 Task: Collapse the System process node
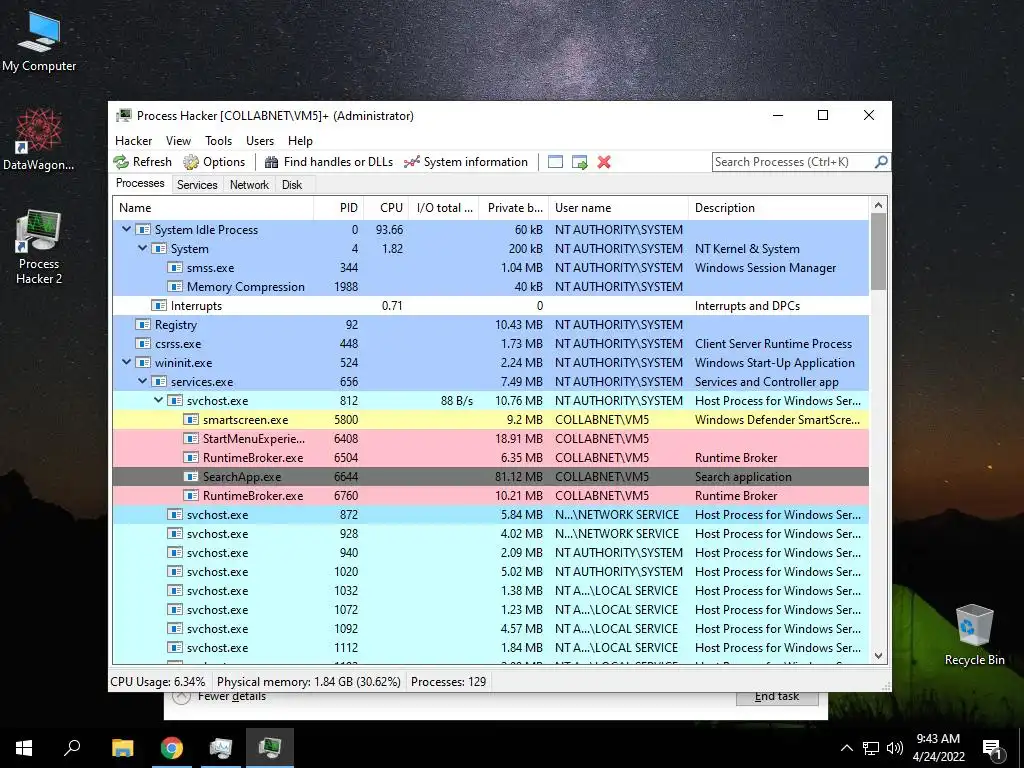pyautogui.click(x=142, y=248)
